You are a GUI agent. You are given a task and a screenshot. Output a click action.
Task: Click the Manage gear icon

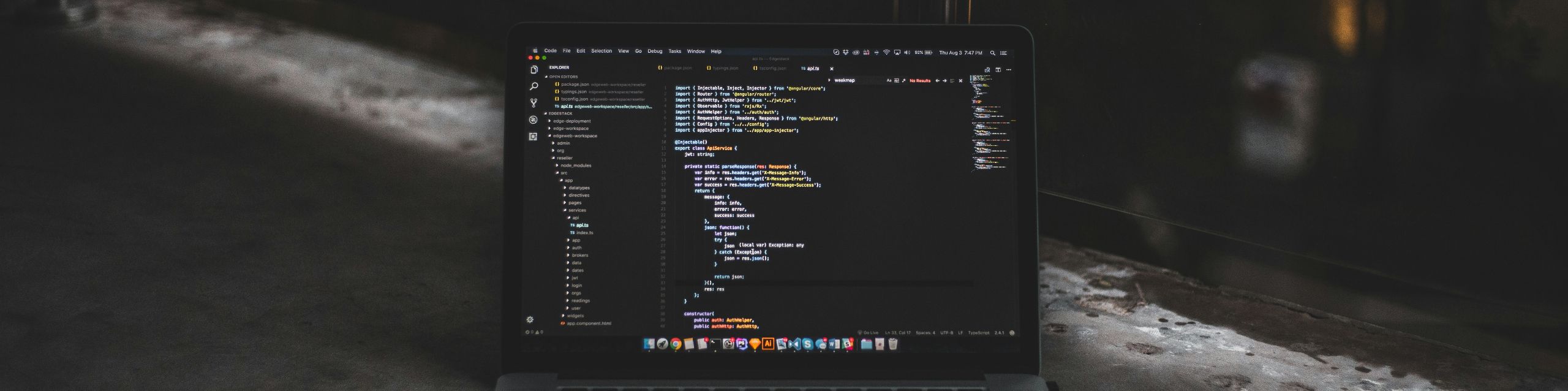pyautogui.click(x=530, y=319)
